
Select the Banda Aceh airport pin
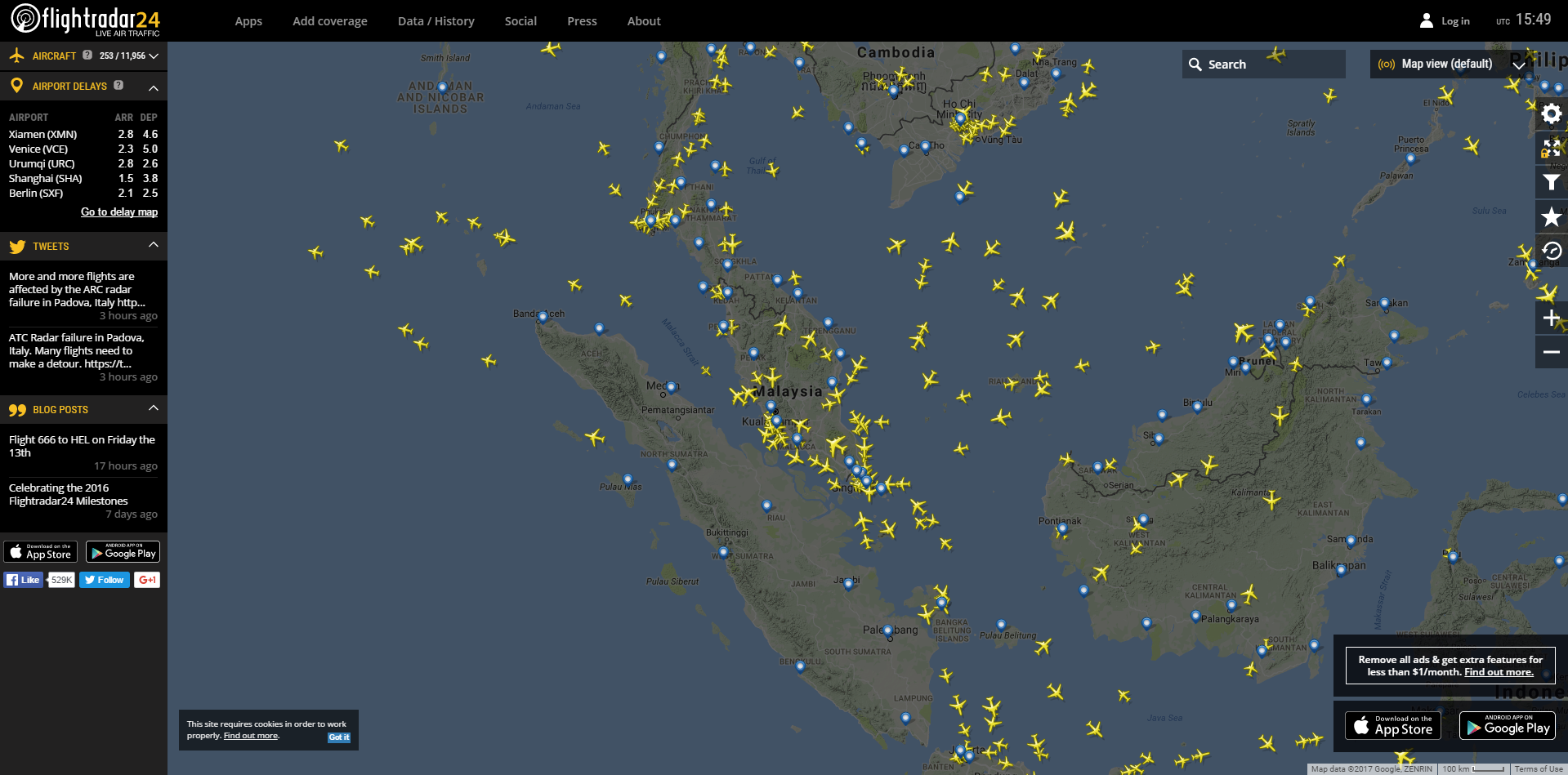click(543, 318)
